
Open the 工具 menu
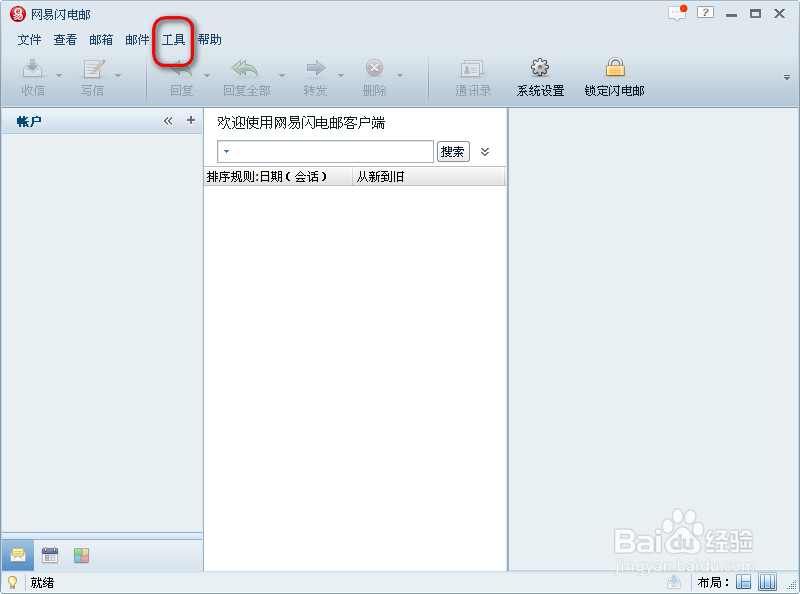click(173, 40)
